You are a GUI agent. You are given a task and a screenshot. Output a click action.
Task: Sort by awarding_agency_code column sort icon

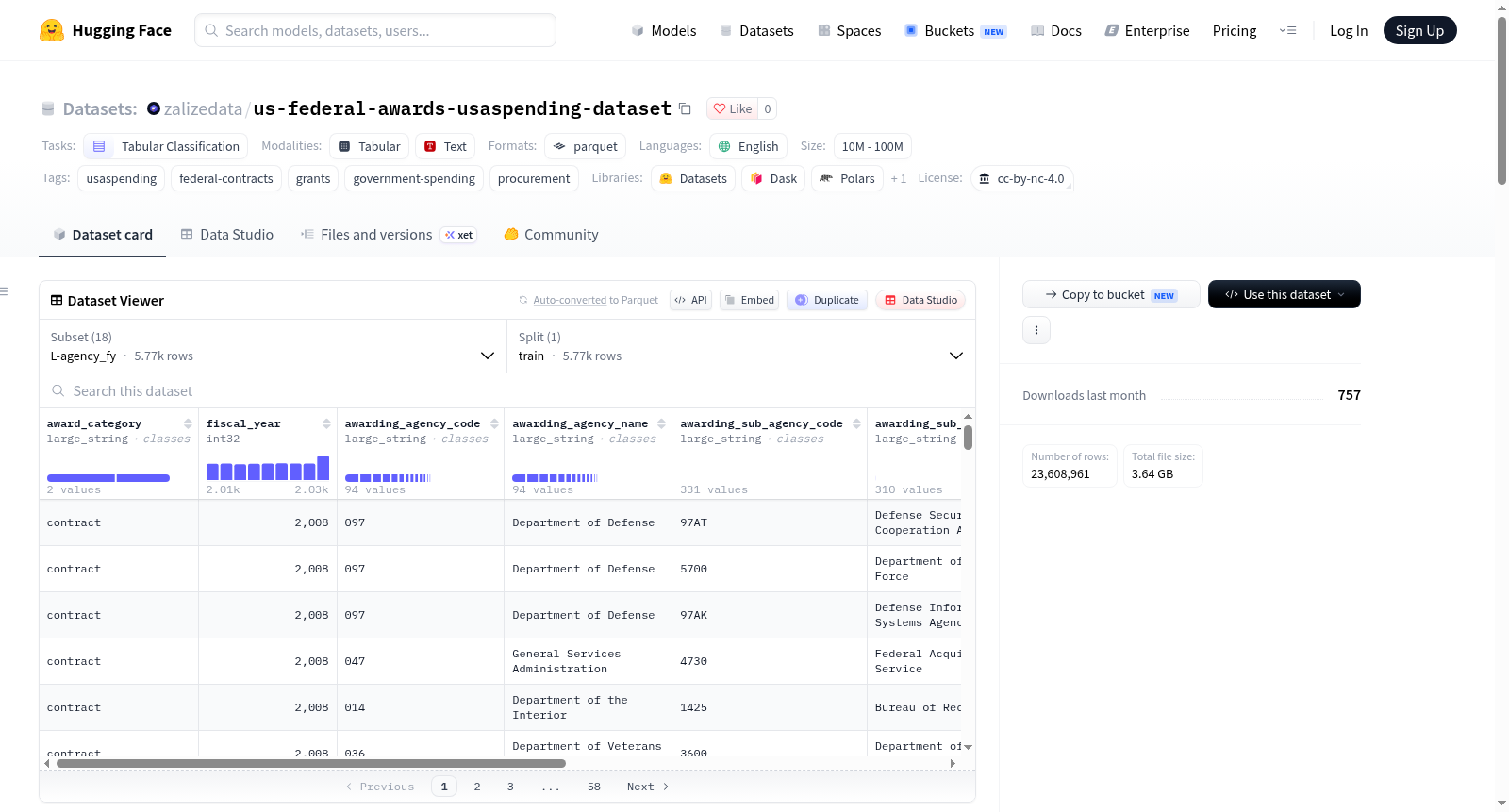(x=494, y=423)
